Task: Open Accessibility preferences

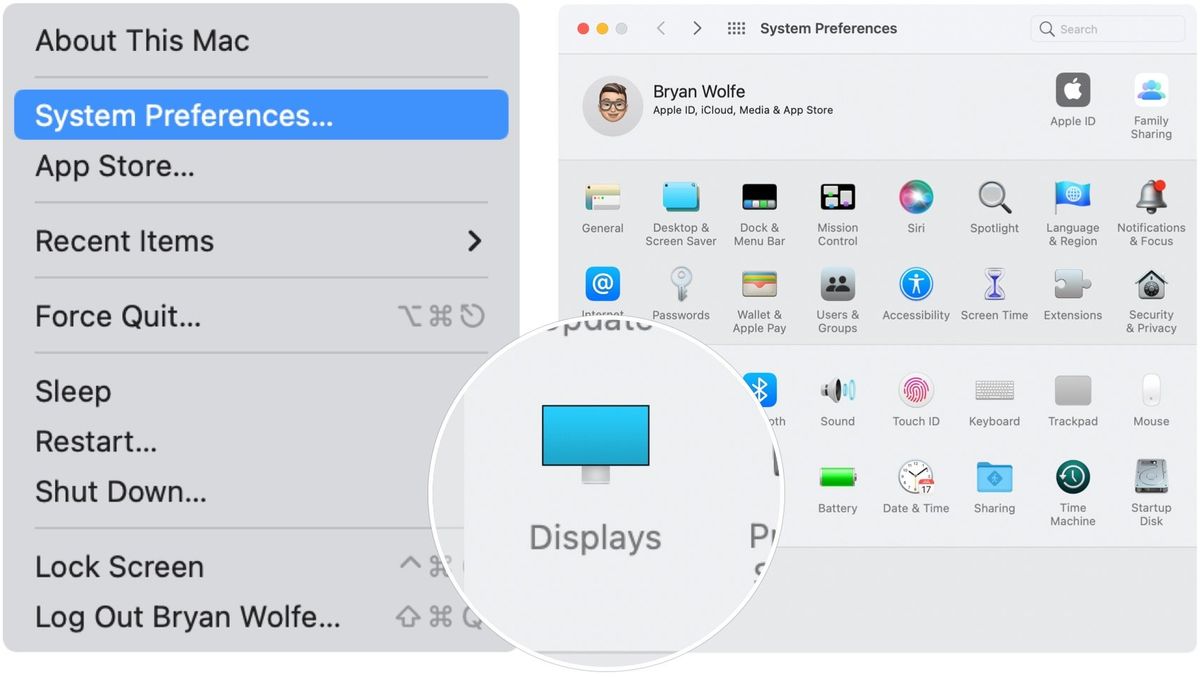Action: [x=915, y=287]
